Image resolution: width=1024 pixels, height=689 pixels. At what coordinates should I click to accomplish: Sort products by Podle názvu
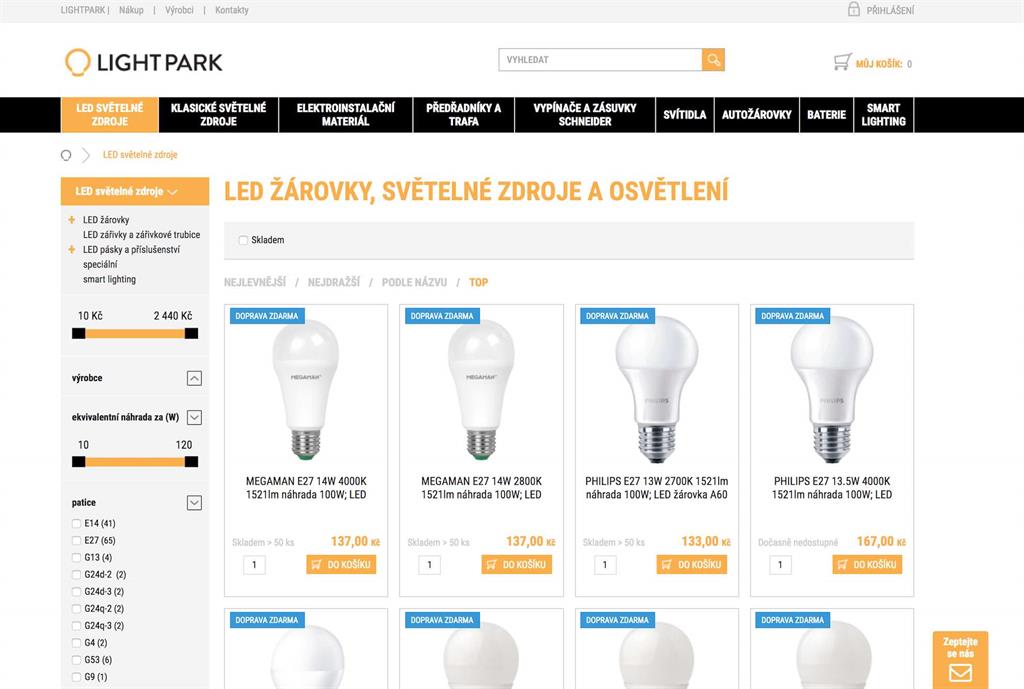(414, 282)
